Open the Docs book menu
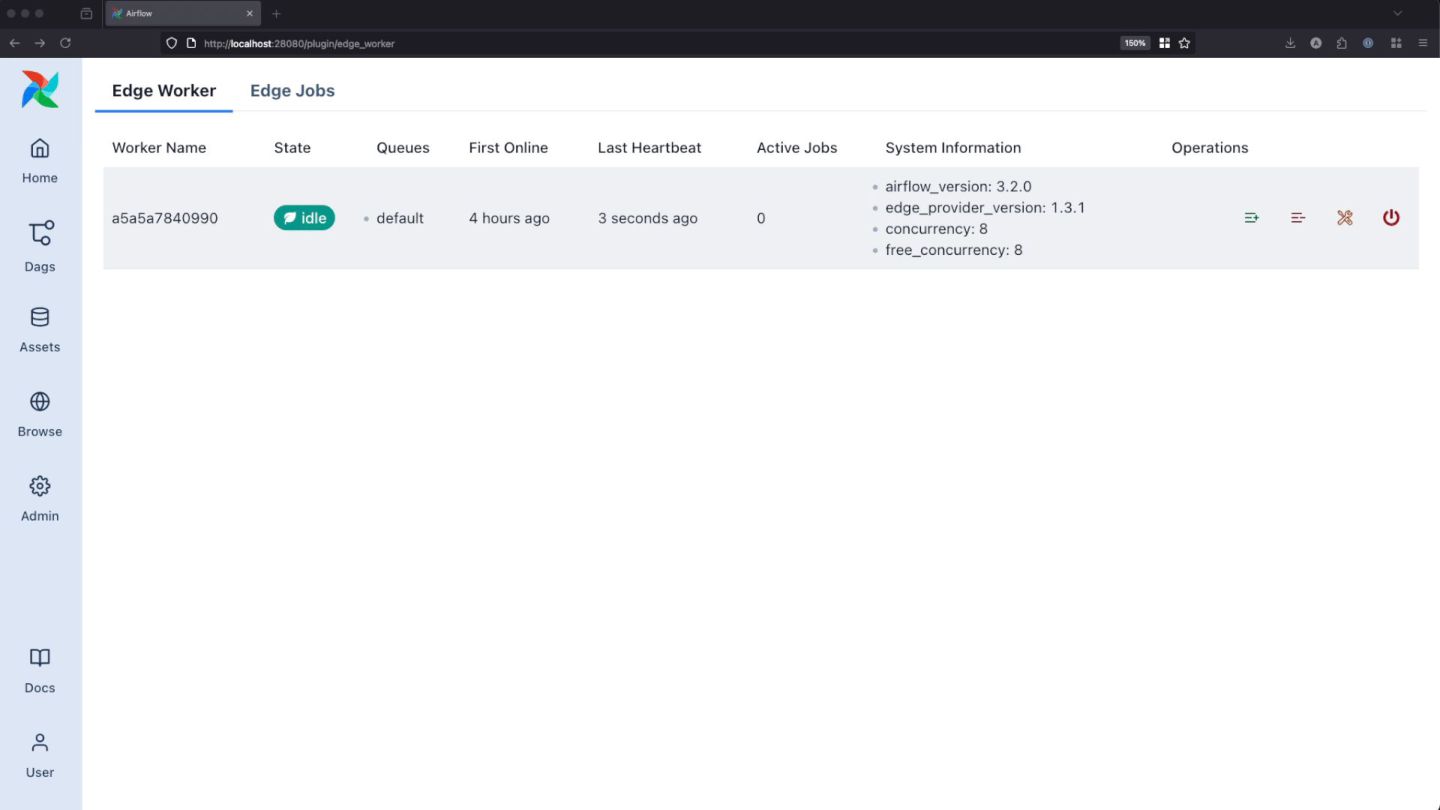Screen dimensions: 1440x810 pos(40,671)
